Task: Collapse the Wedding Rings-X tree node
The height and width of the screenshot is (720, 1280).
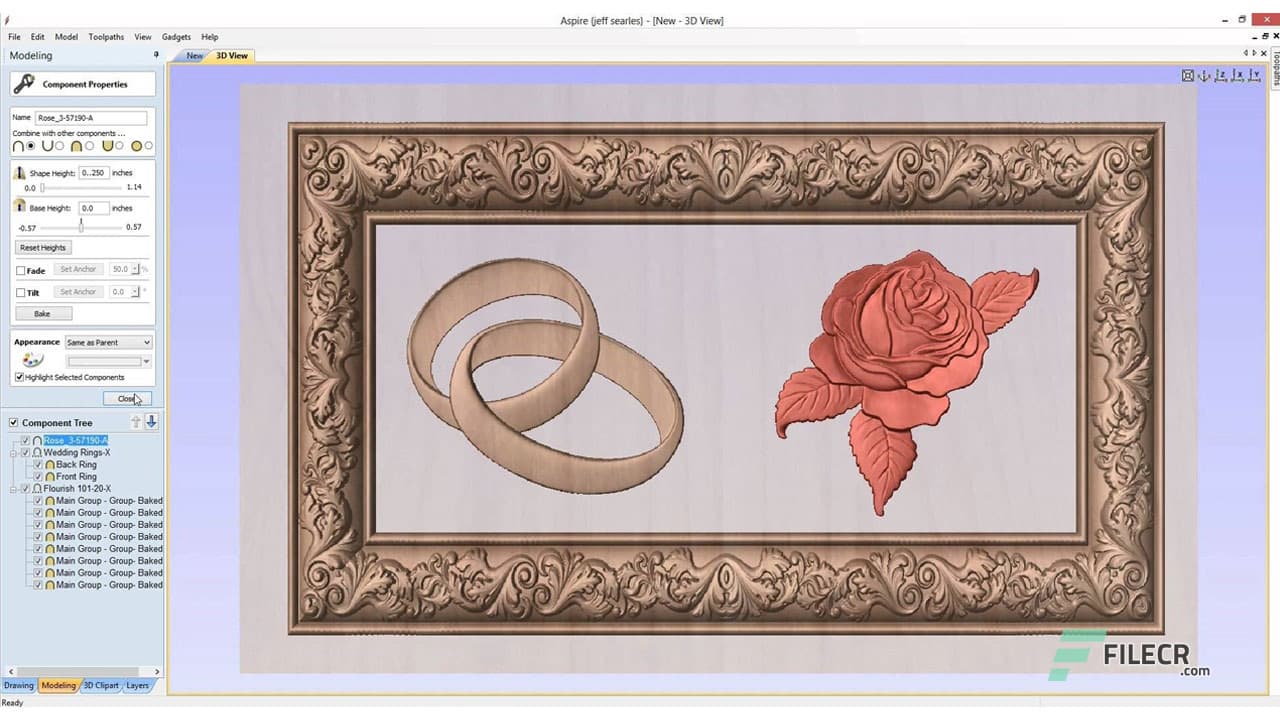Action: tap(14, 452)
